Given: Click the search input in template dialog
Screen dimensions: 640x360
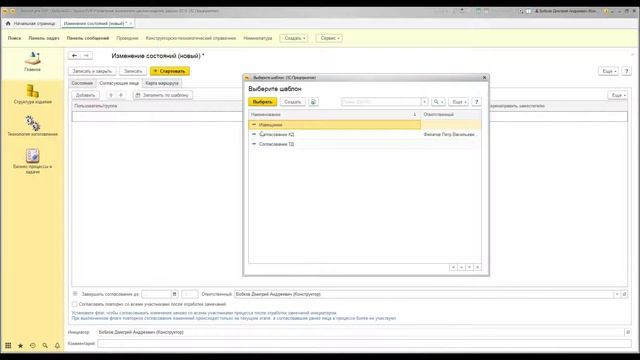Looking at the screenshot, I should tap(381, 102).
